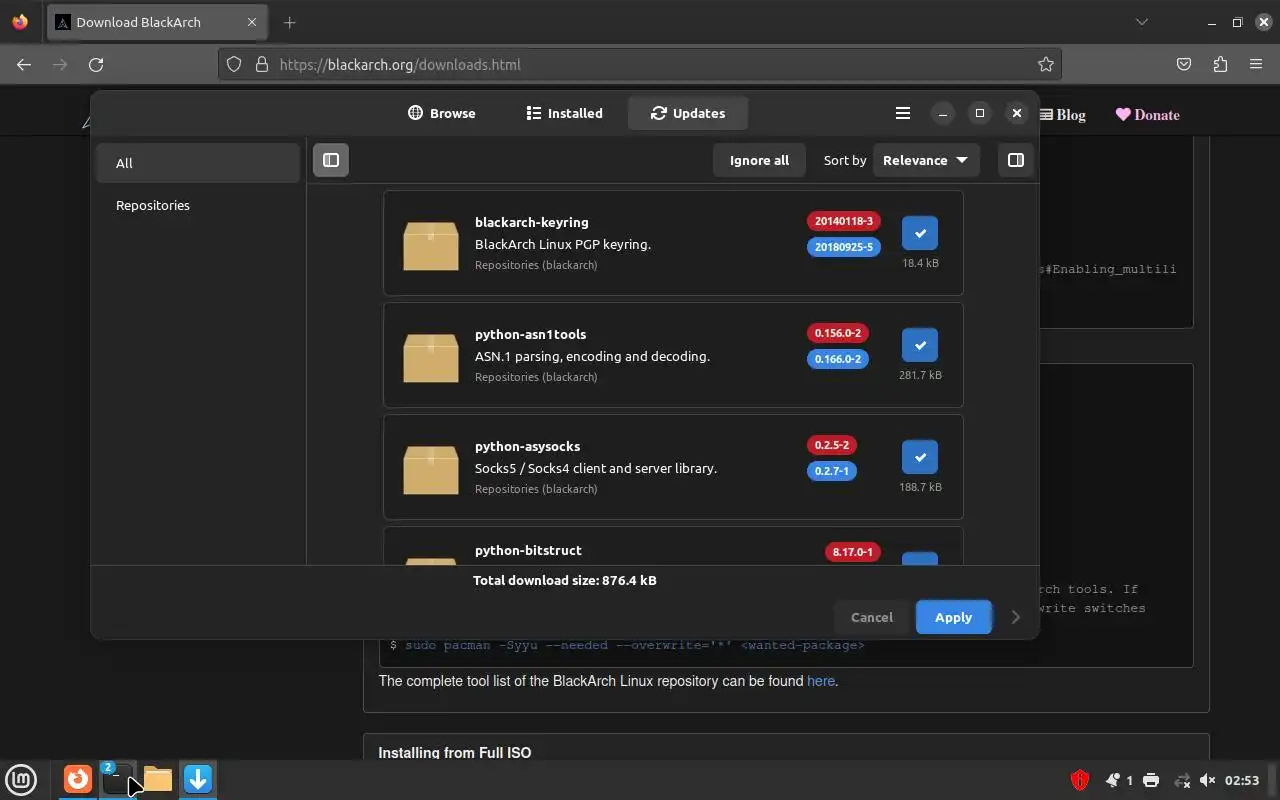
Task: Bookmark this page with star icon
Action: tap(1046, 64)
